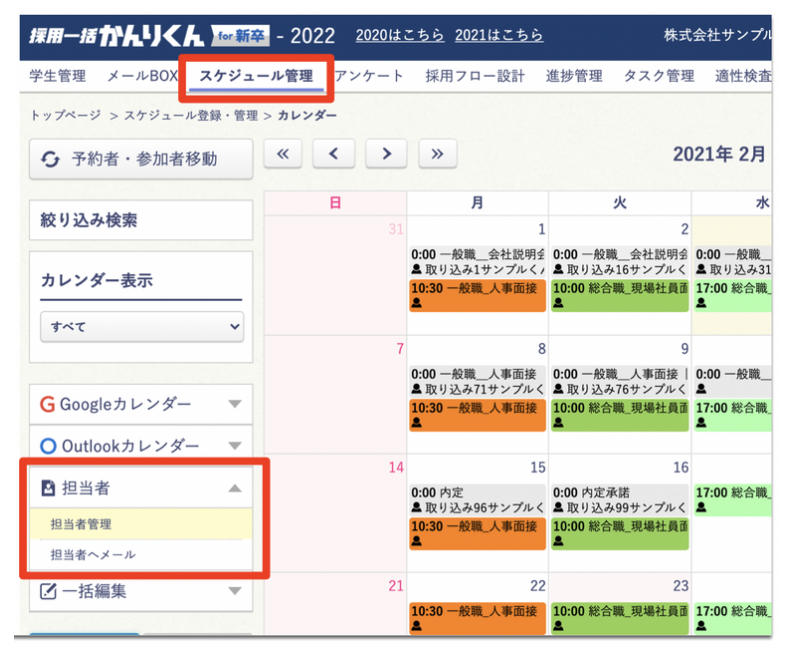This screenshot has width=790, height=646.
Task: Advance to next month with single-right arrow
Action: coord(386,154)
